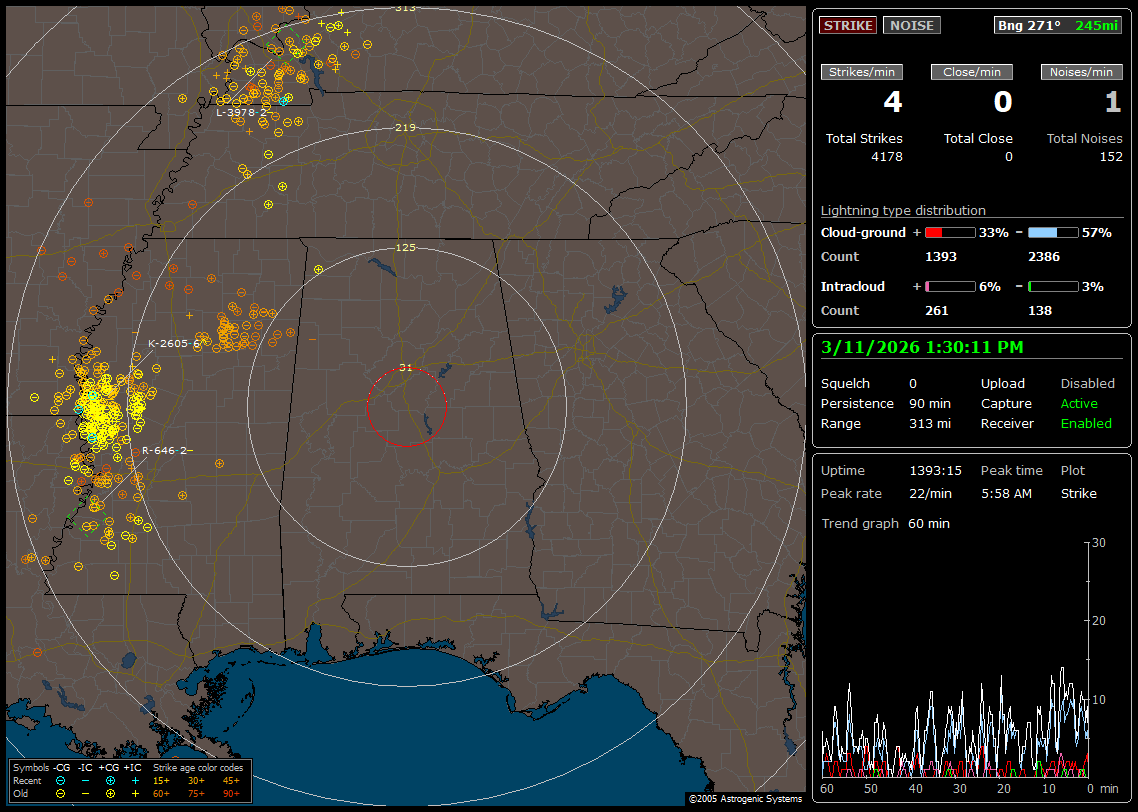The width and height of the screenshot is (1138, 812).
Task: Click the positive intracloud pink percentage bar
Action: (949, 286)
